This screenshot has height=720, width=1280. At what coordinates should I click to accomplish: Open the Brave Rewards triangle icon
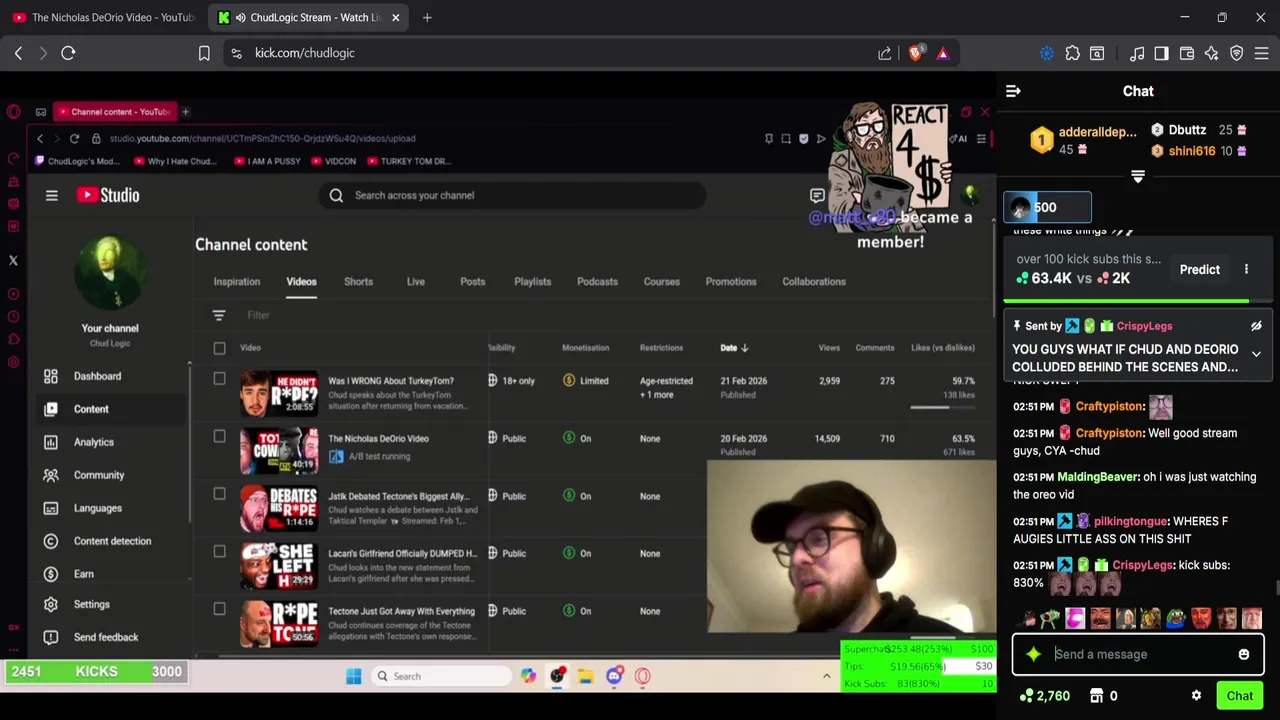pos(942,53)
